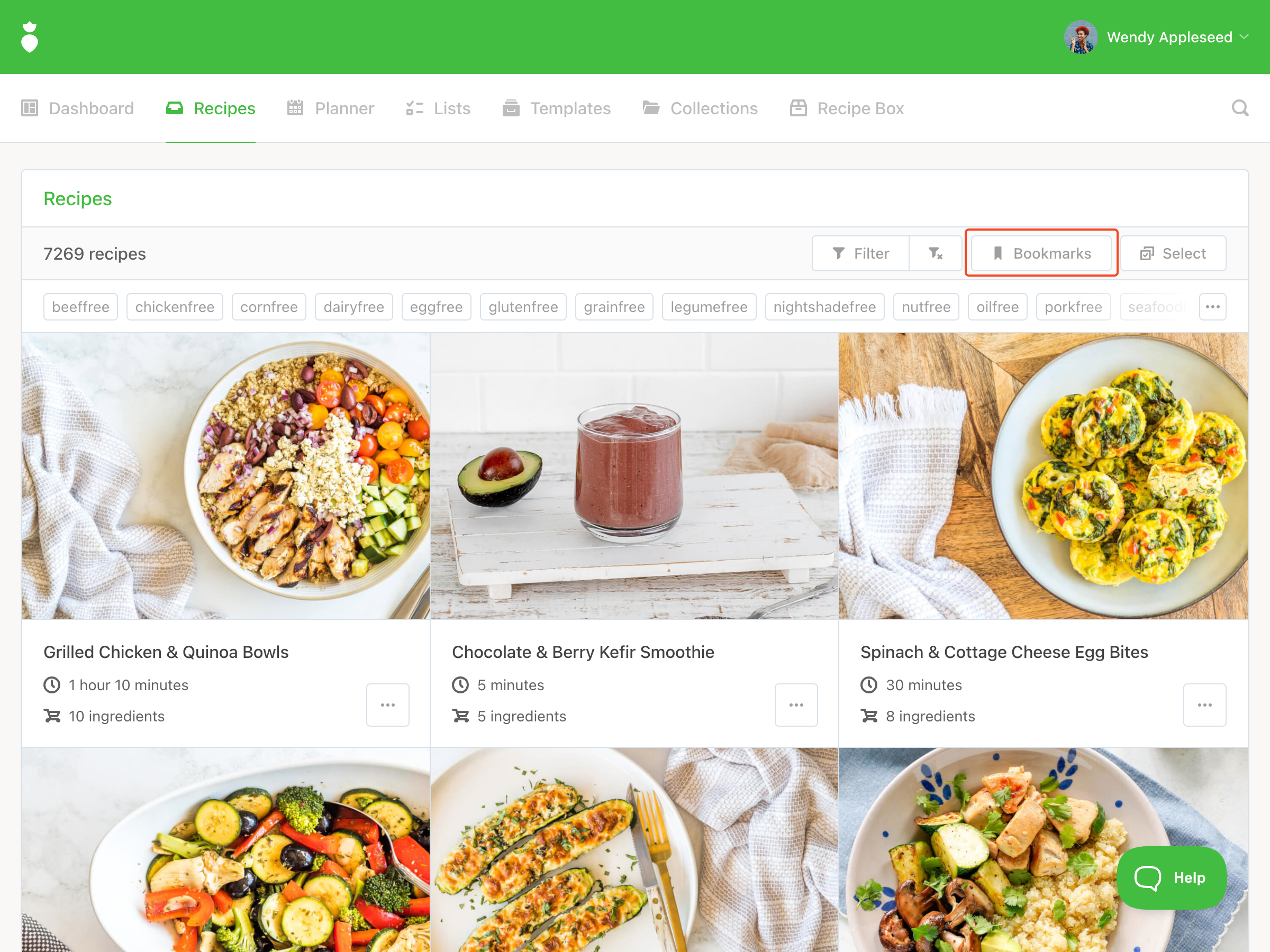The width and height of the screenshot is (1270, 952).
Task: Open the Templates tab
Action: click(556, 108)
